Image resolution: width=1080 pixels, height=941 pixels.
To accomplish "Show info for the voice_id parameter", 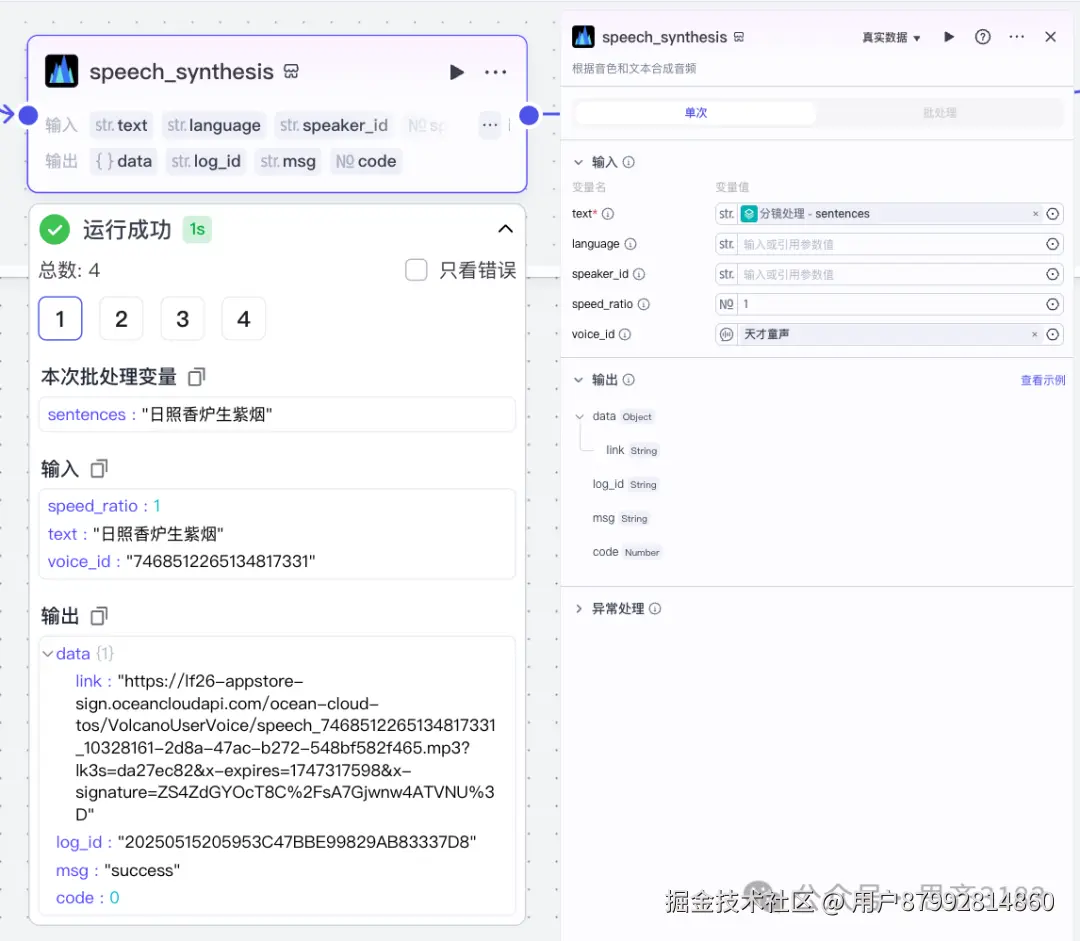I will coord(625,334).
